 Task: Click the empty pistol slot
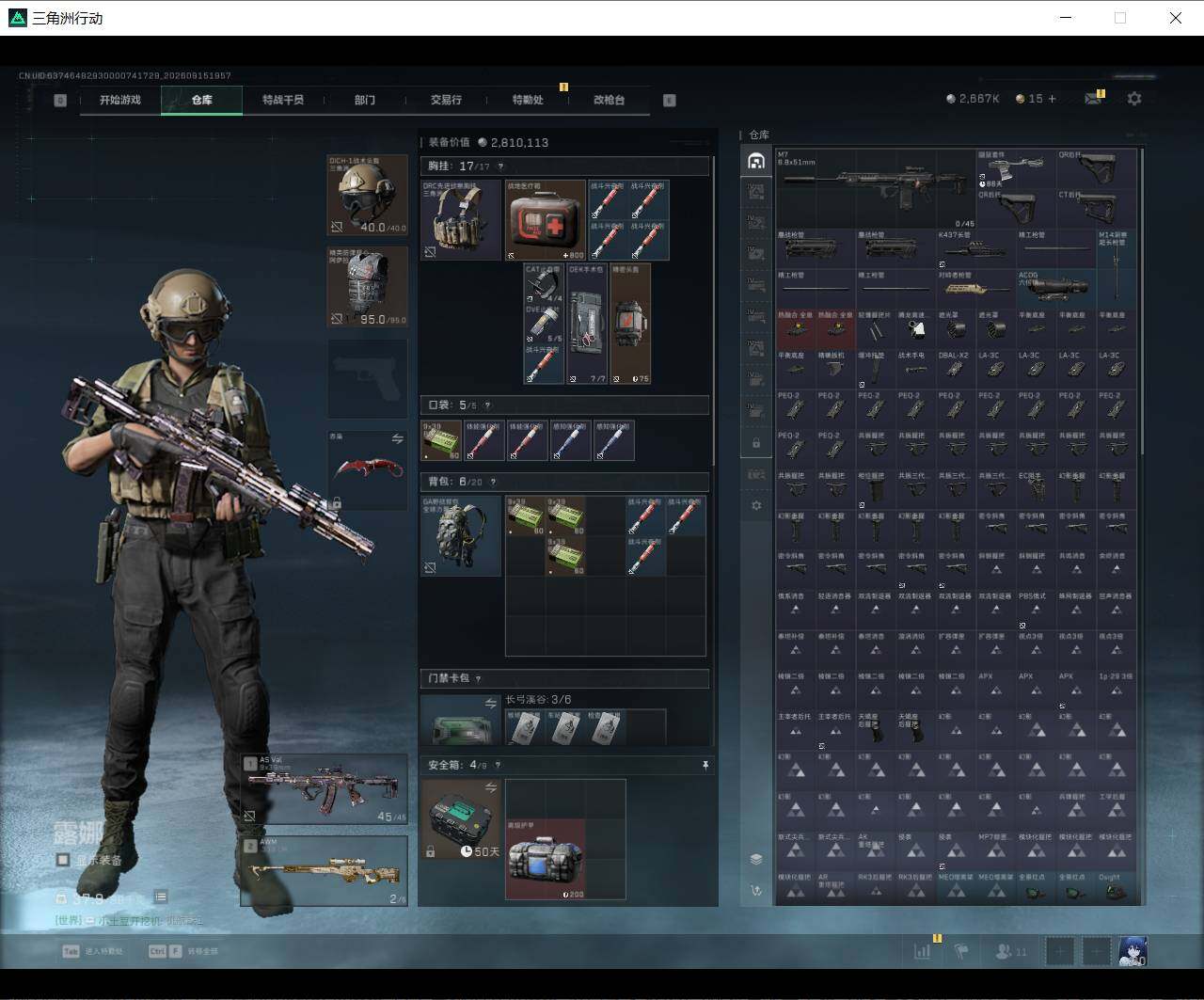pyautogui.click(x=368, y=378)
